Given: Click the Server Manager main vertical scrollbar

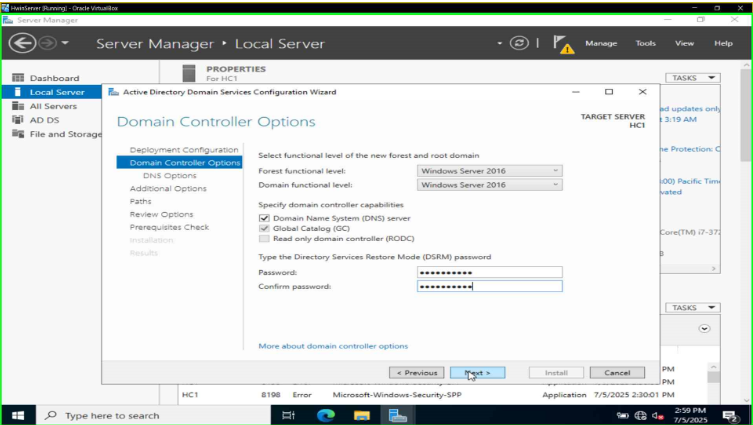Looking at the screenshot, I should pos(746,115).
